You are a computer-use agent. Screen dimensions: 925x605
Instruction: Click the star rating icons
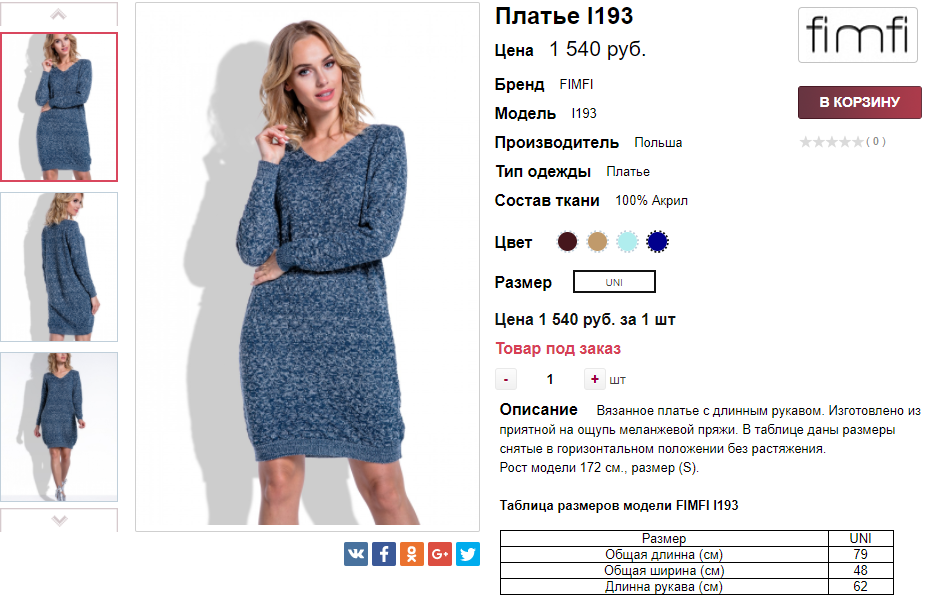coord(831,142)
